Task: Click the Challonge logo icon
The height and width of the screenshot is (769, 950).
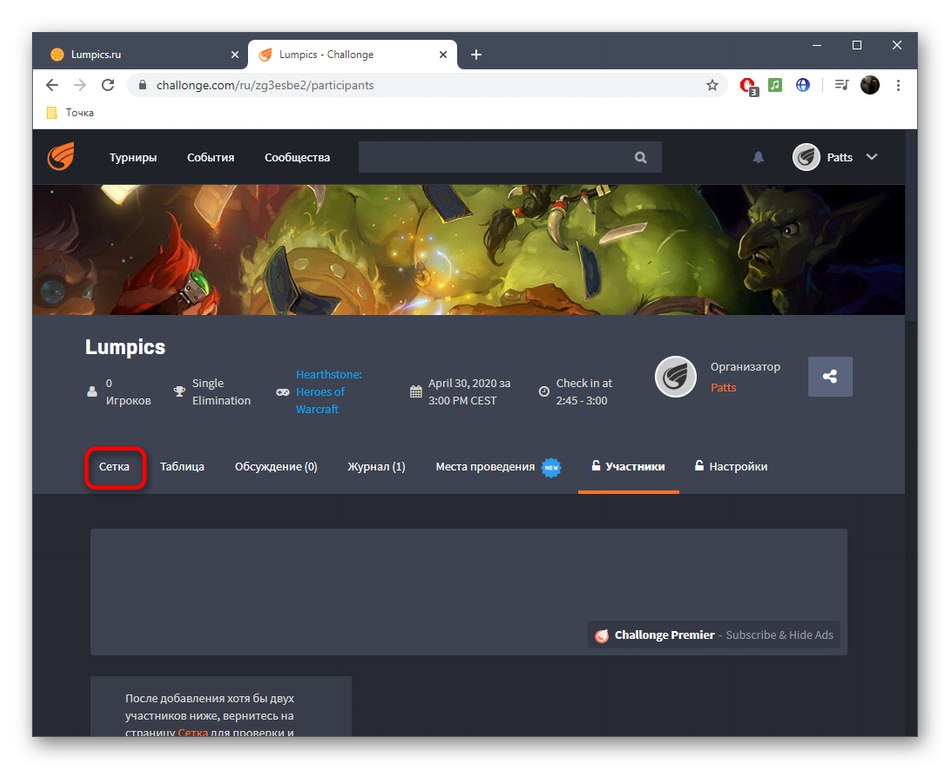Action: [61, 157]
